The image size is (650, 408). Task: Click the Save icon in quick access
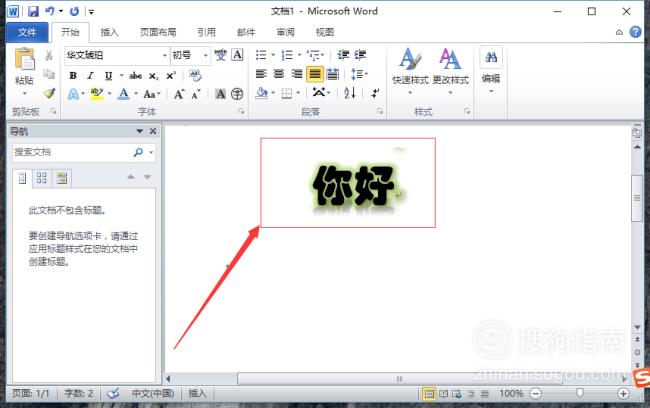coord(33,11)
